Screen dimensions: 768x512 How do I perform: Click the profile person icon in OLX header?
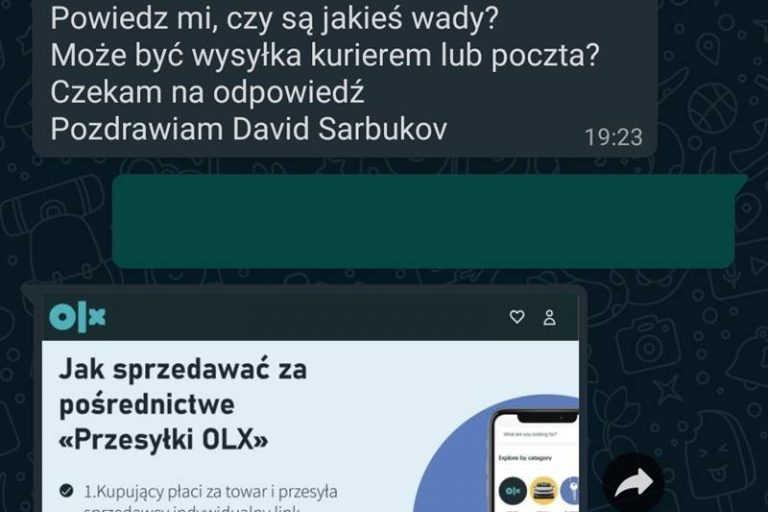click(x=550, y=317)
